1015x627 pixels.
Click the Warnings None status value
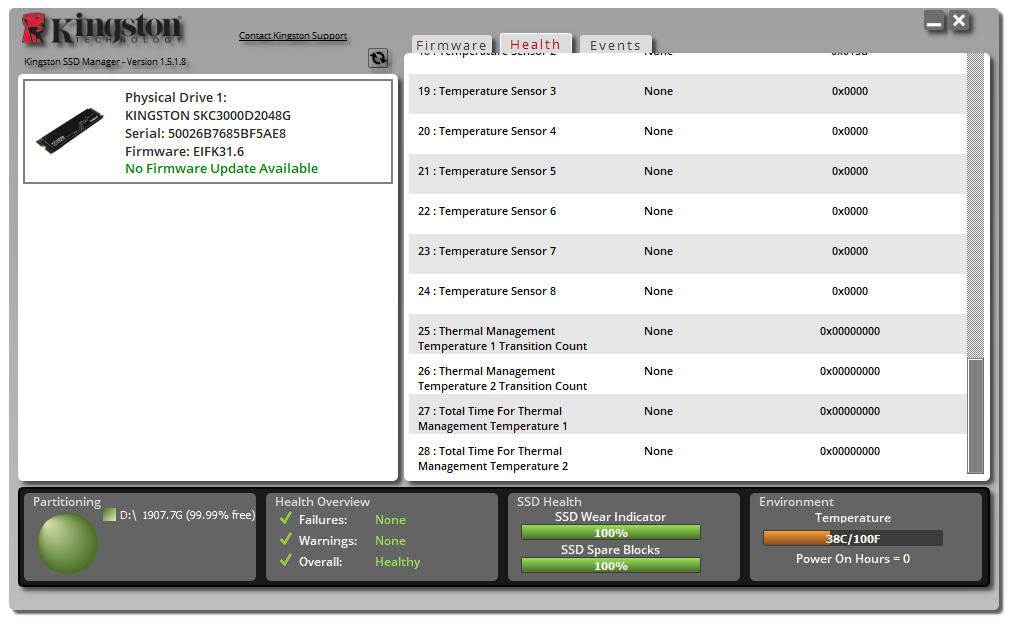tap(390, 540)
